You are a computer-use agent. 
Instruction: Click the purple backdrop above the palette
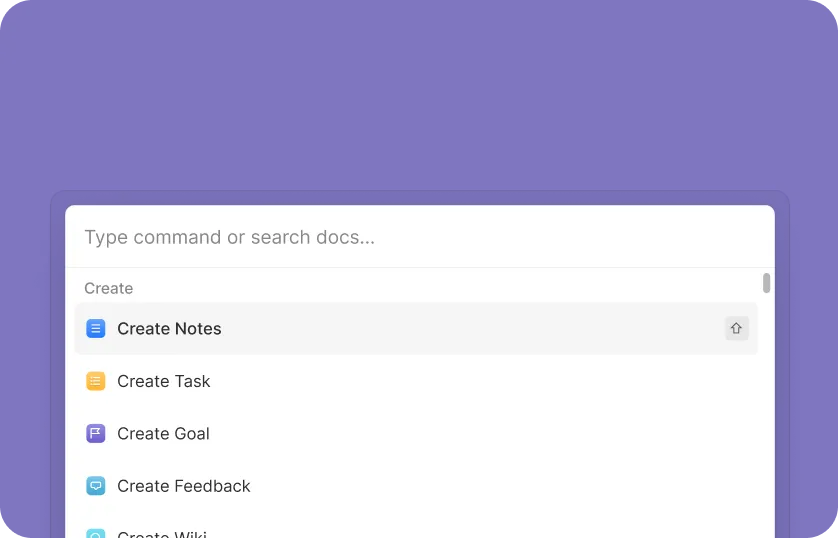420,90
